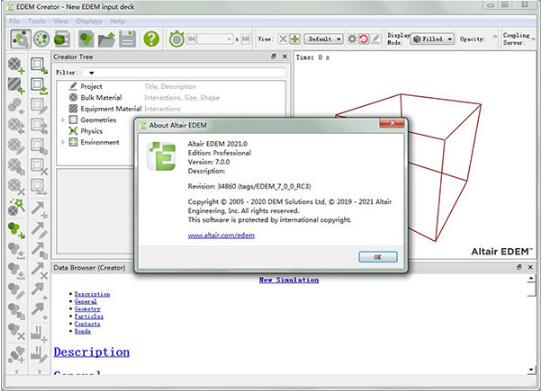Click the Creator mode particle toolbar icon
Viewport: 542px width, 391px height.
tap(21, 39)
